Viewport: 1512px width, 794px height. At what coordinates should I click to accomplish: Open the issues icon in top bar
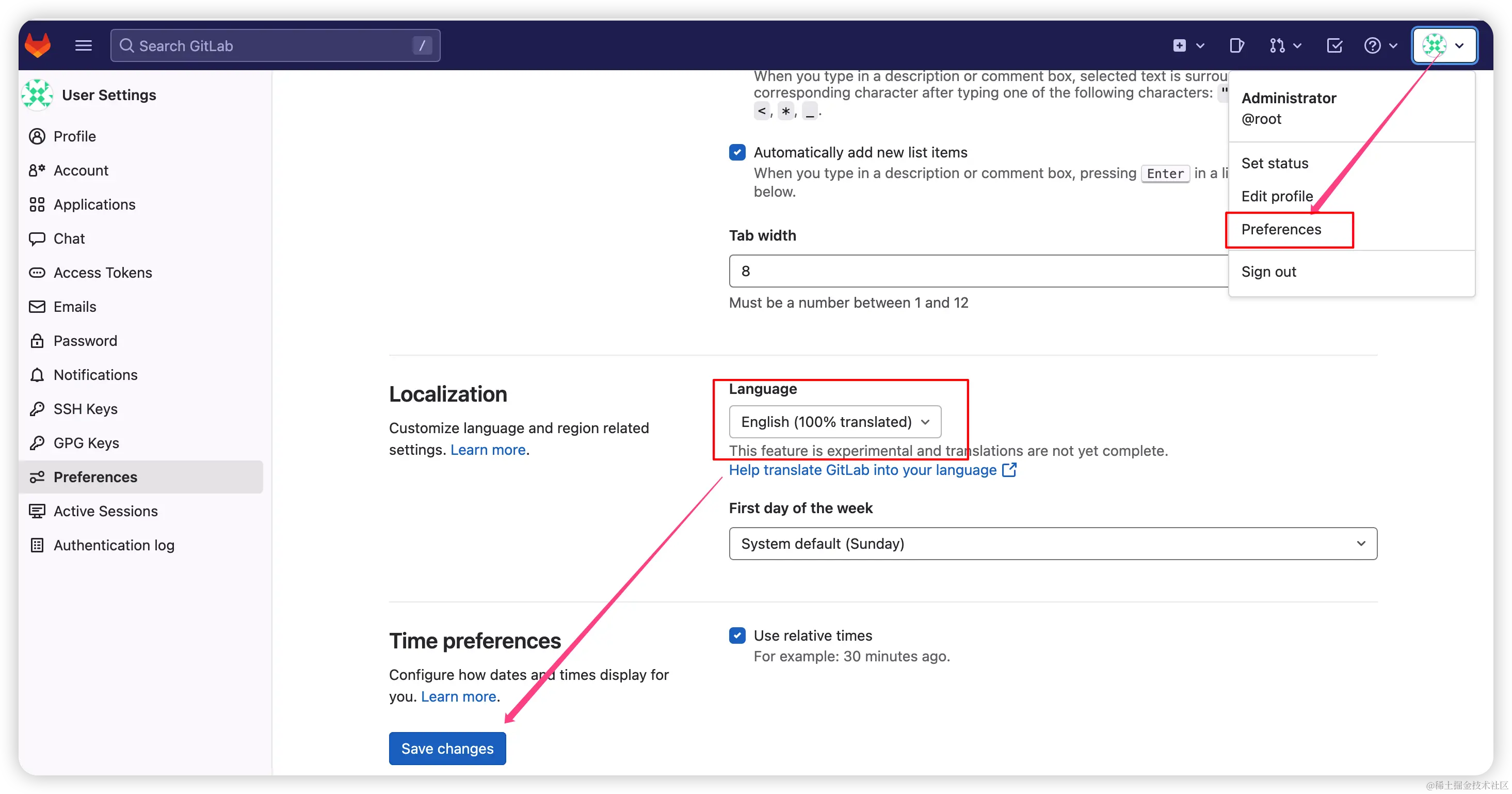pyautogui.click(x=1237, y=45)
